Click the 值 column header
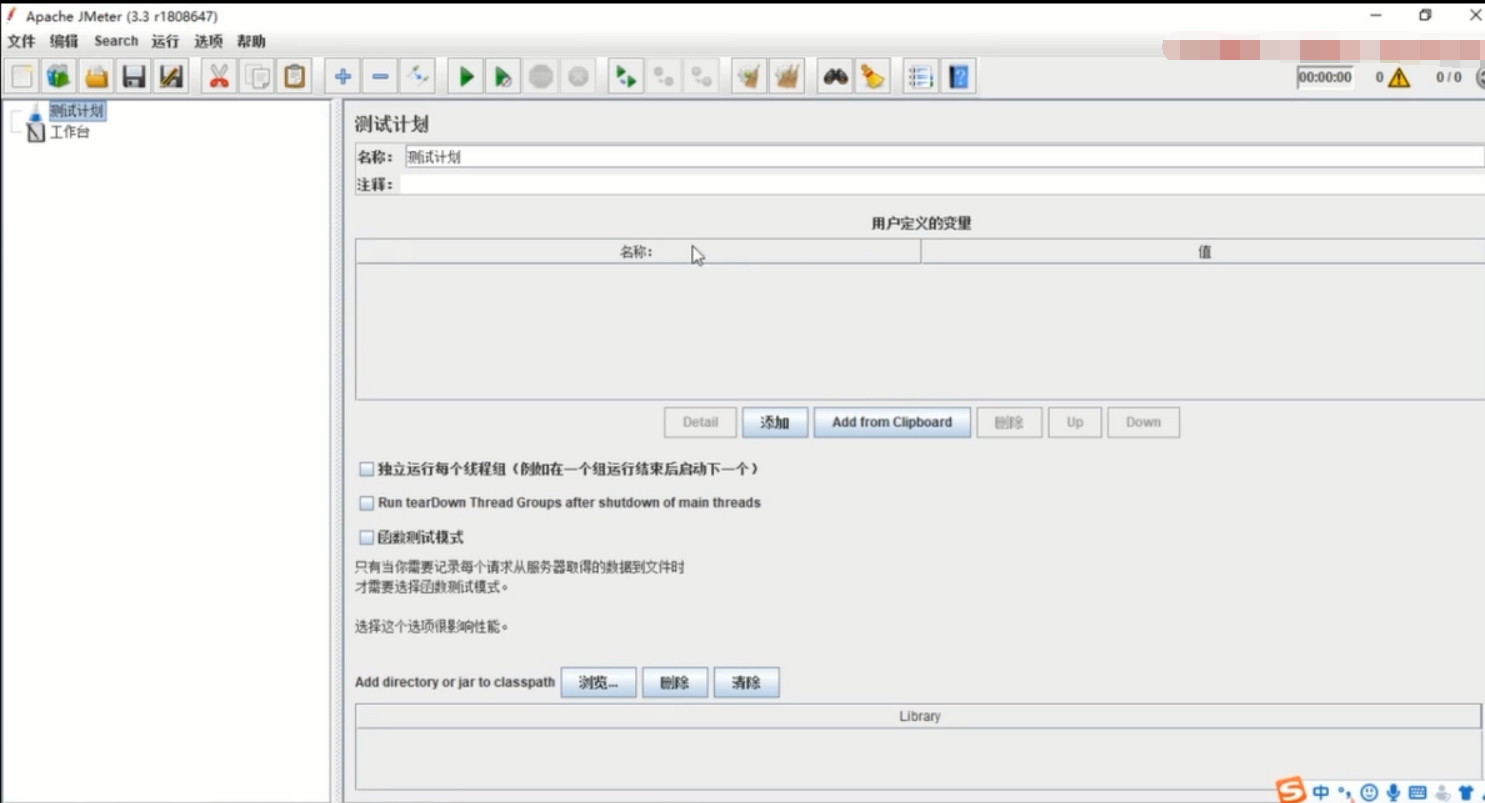 click(1203, 252)
